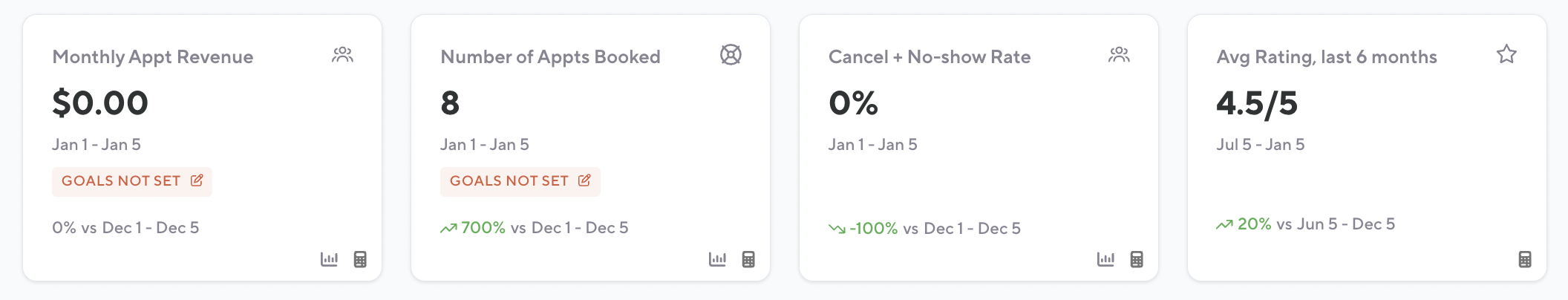View bar chart for Cancel + No-show Rate
Viewport: 1568px width, 300px height.
1105,259
